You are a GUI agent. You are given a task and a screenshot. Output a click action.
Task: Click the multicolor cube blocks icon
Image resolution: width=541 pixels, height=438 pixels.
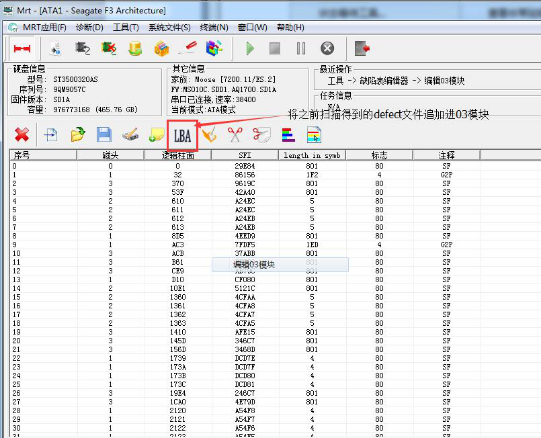pos(214,49)
